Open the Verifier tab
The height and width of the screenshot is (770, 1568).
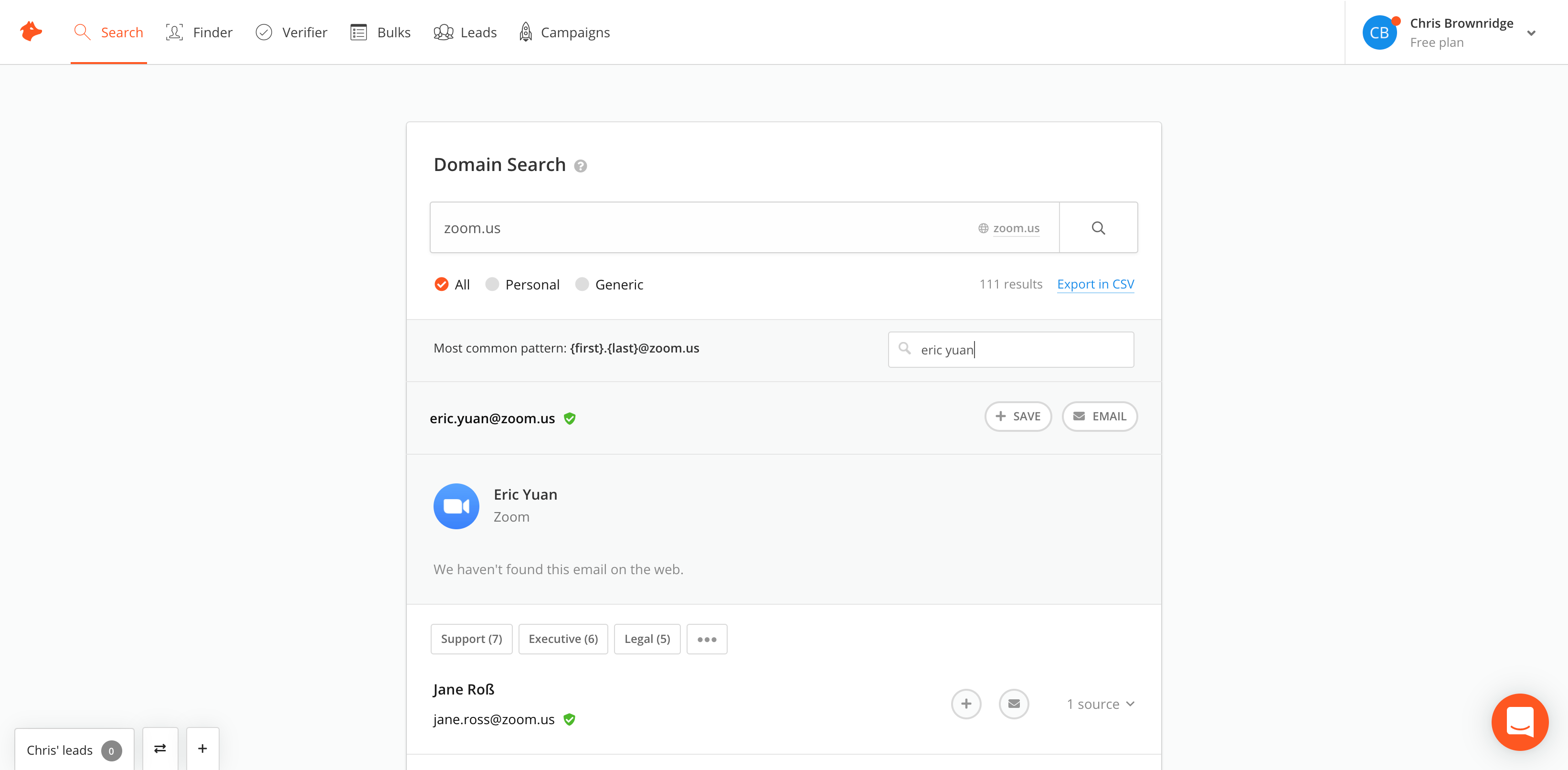pyautogui.click(x=291, y=32)
